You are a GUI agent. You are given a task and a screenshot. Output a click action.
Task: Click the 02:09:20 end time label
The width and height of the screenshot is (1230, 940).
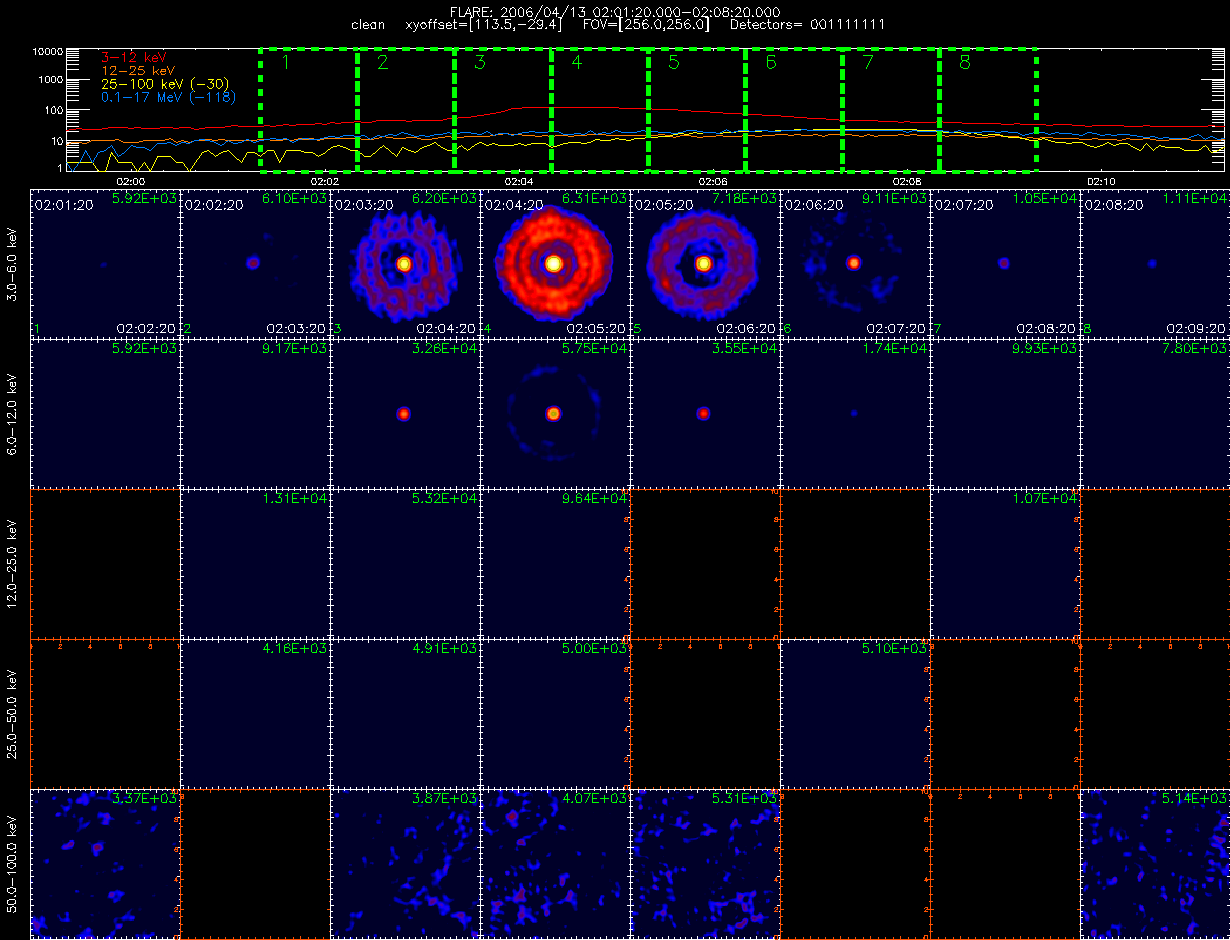tap(1196, 328)
